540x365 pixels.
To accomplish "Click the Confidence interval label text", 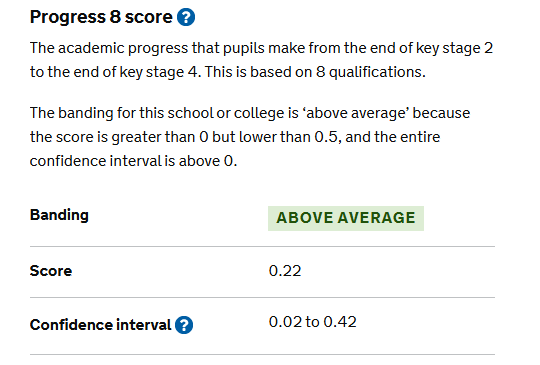I will point(100,325).
